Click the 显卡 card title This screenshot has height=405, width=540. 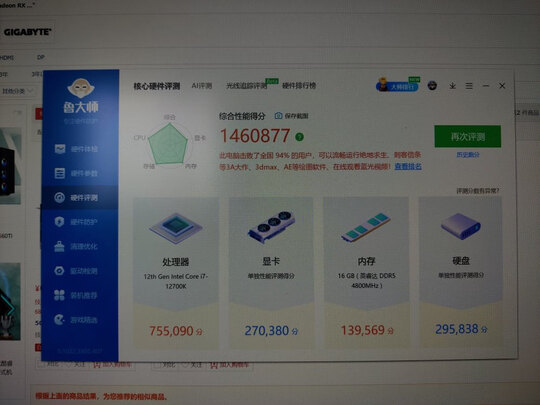(271, 261)
